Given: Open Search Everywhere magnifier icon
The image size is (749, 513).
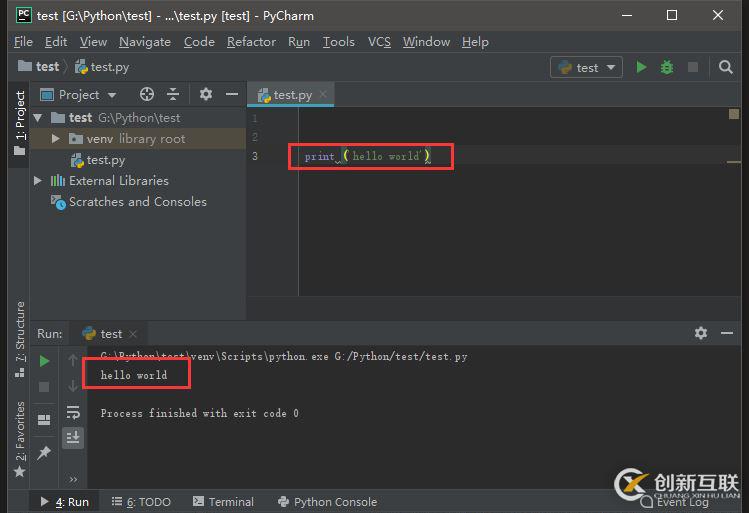Looking at the screenshot, I should pos(726,67).
